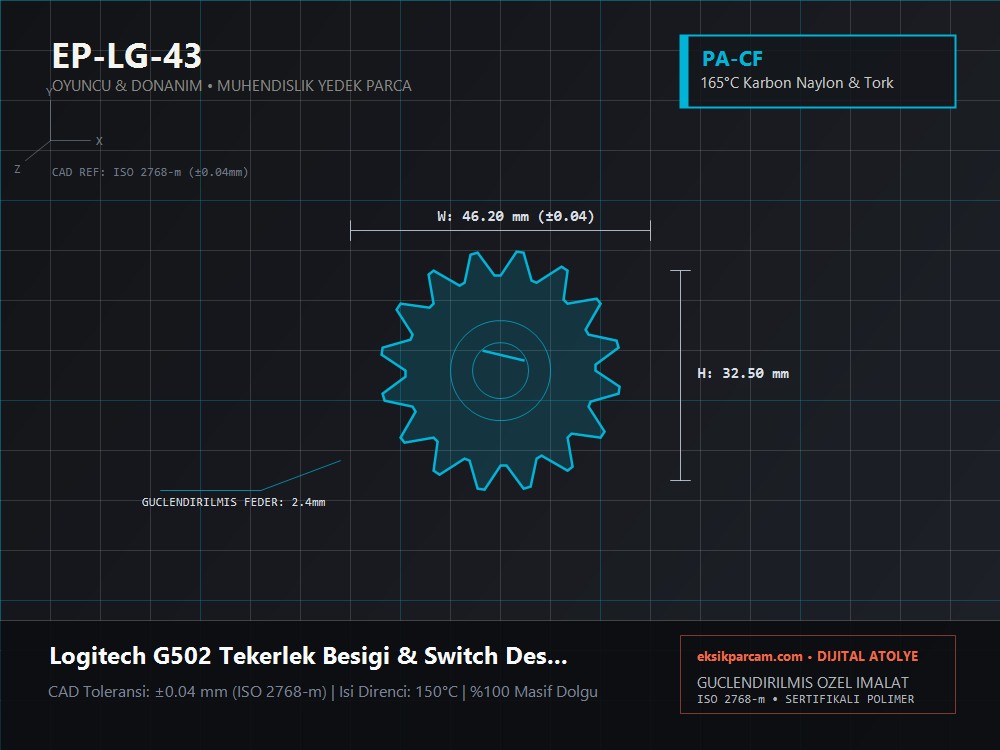
Task: Click the PA-CF material title
Action: (x=732, y=59)
